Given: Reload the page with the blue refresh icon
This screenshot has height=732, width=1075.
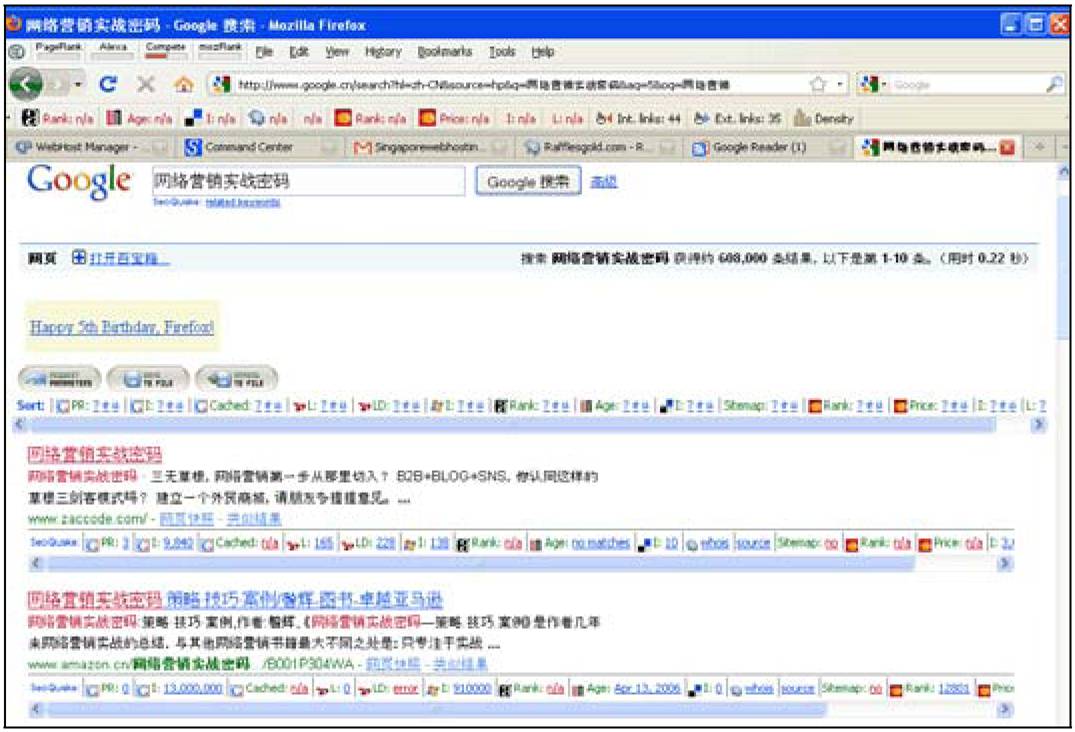Looking at the screenshot, I should click(108, 84).
